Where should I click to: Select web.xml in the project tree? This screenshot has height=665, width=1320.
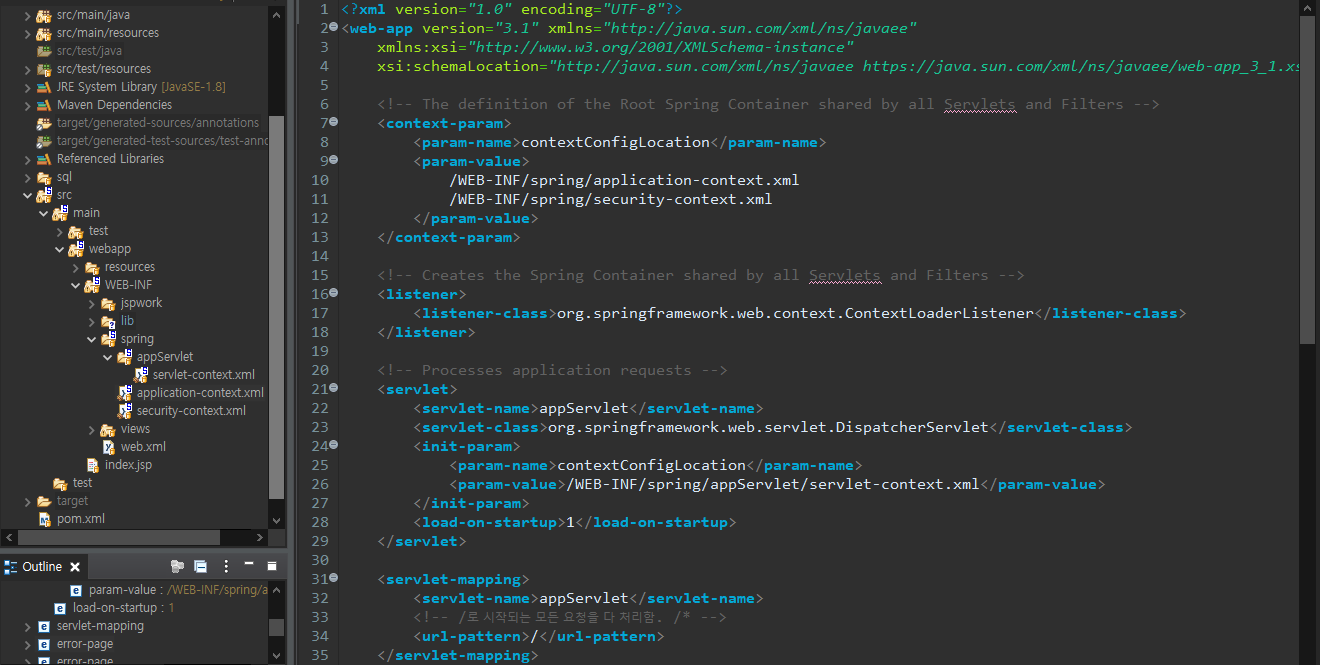[x=143, y=446]
